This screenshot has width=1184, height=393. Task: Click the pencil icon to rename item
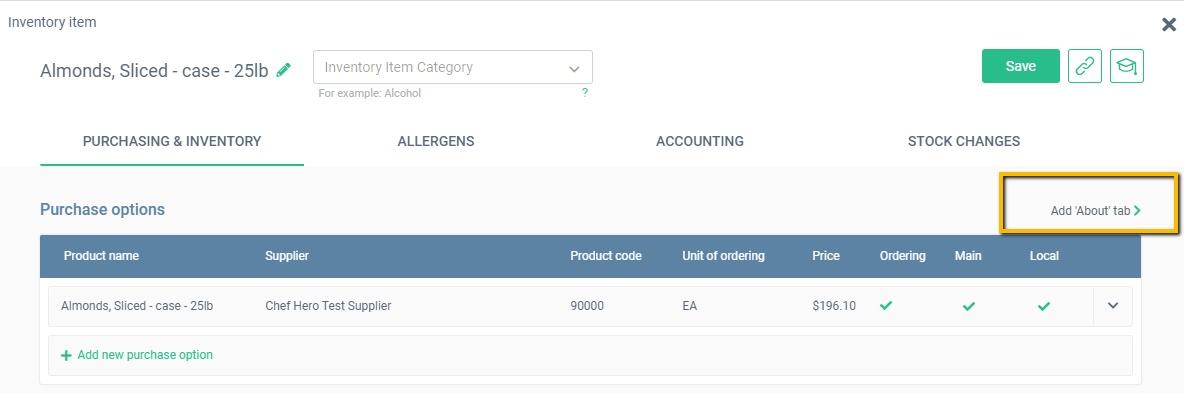point(283,70)
